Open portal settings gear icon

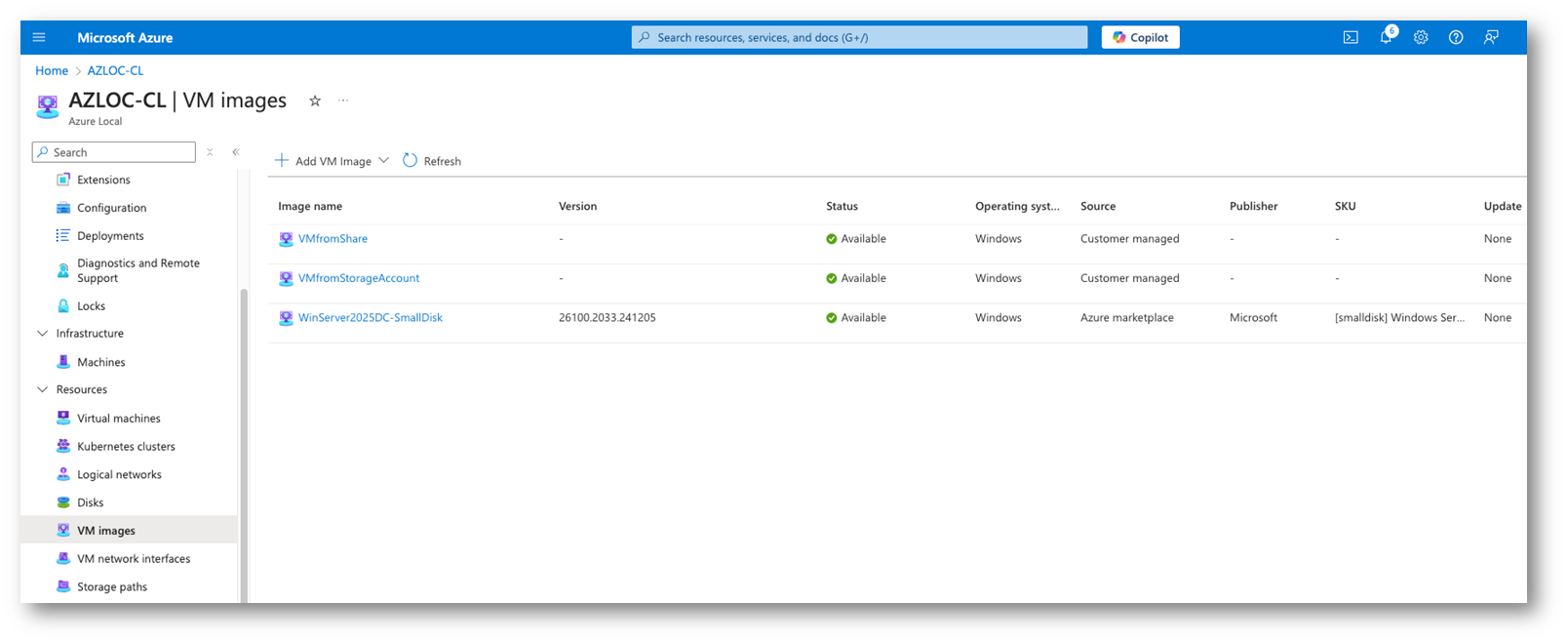(x=1421, y=38)
